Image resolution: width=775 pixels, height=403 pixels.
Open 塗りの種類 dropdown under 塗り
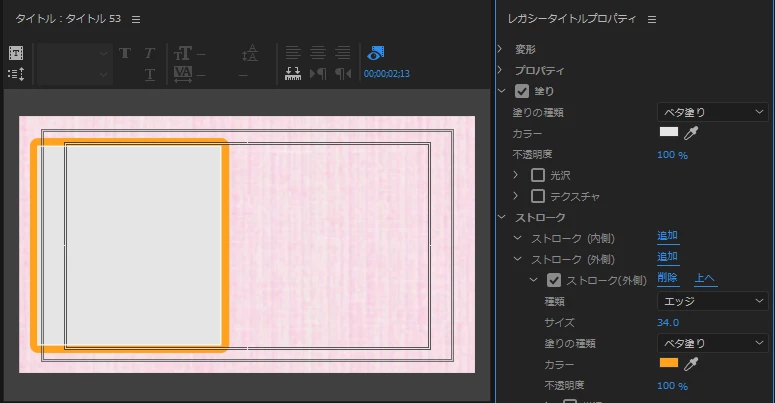tap(713, 112)
